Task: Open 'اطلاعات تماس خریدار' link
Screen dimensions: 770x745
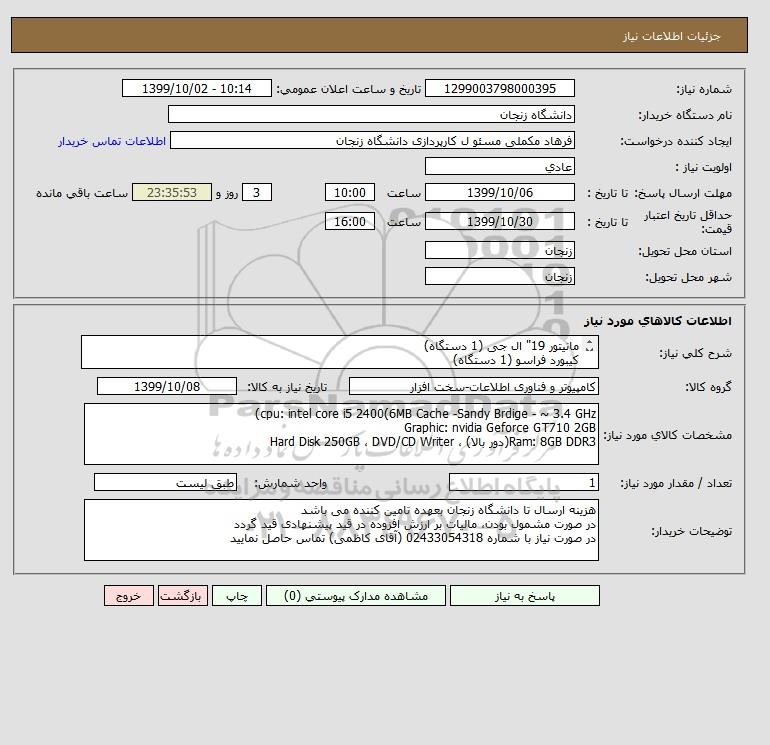Action: click(112, 141)
